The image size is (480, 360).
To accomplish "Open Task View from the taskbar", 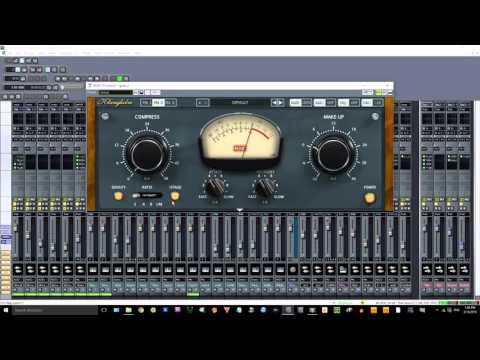I will click(x=104, y=310).
